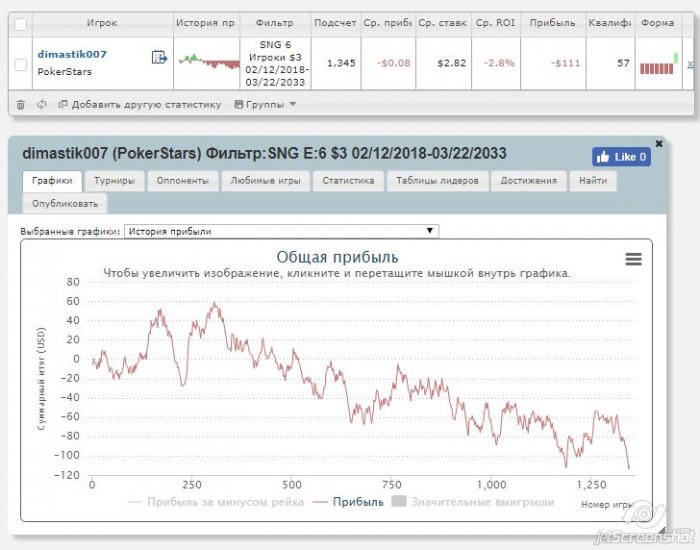View the profit history sparkline thumbnail
The image size is (700, 550).
(x=209, y=62)
